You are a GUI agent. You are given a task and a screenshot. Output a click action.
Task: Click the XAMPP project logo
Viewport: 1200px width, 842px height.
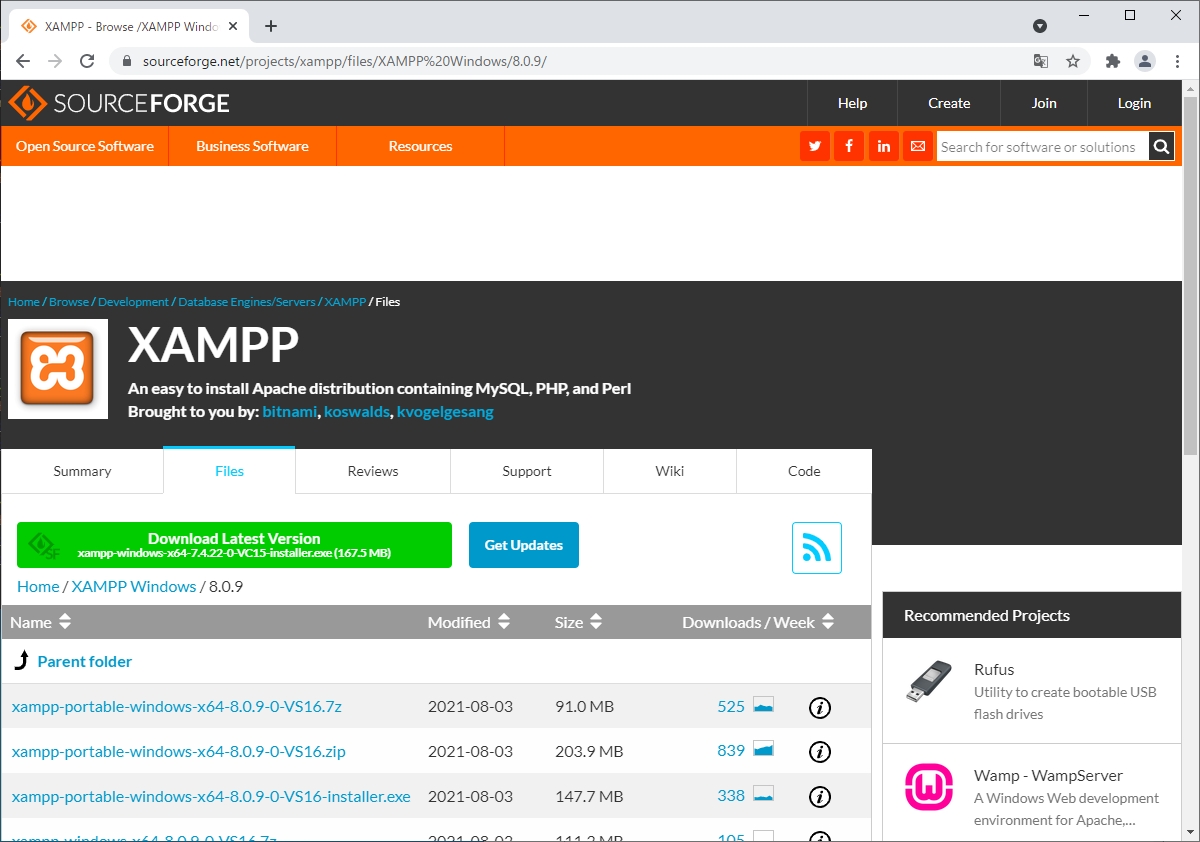tap(57, 368)
